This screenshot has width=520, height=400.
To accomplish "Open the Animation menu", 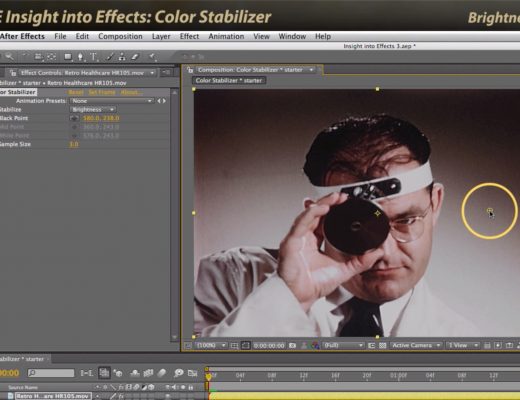I will 226,36.
